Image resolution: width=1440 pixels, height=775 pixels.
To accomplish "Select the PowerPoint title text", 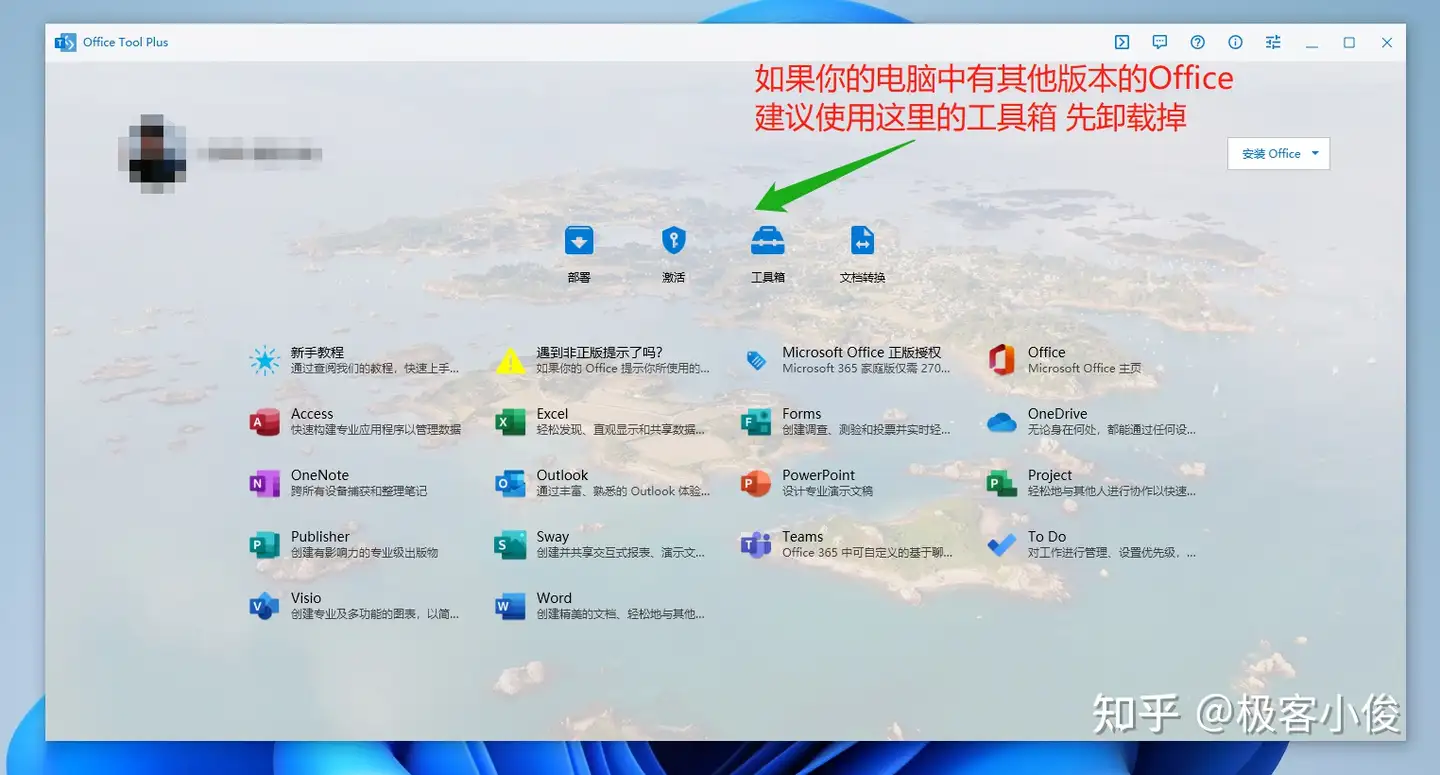I will [819, 475].
